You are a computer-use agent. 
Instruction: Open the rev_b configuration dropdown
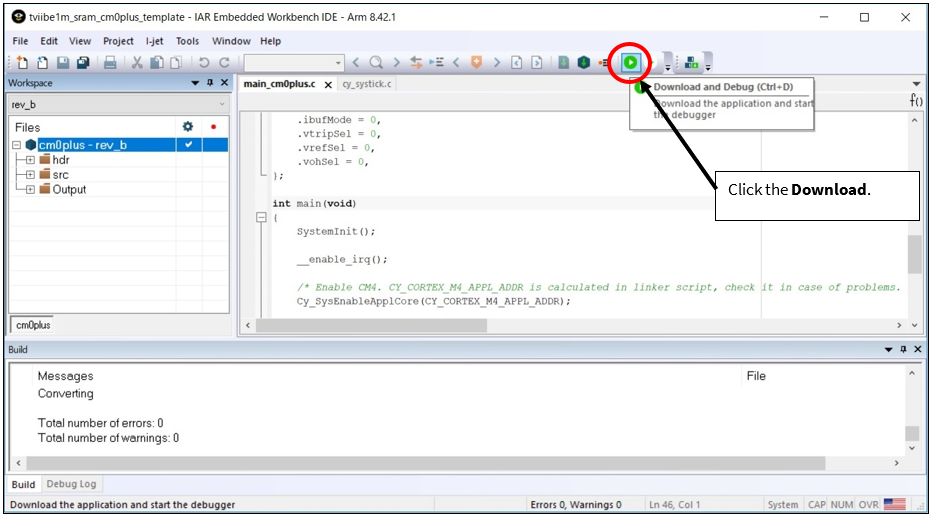pyautogui.click(x=119, y=105)
